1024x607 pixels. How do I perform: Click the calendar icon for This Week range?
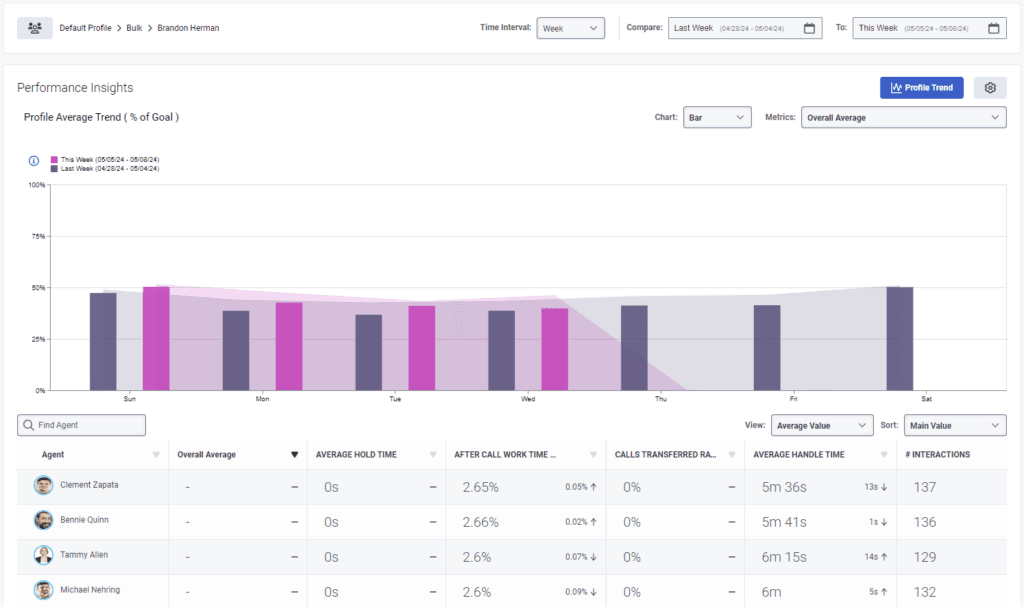coord(993,27)
